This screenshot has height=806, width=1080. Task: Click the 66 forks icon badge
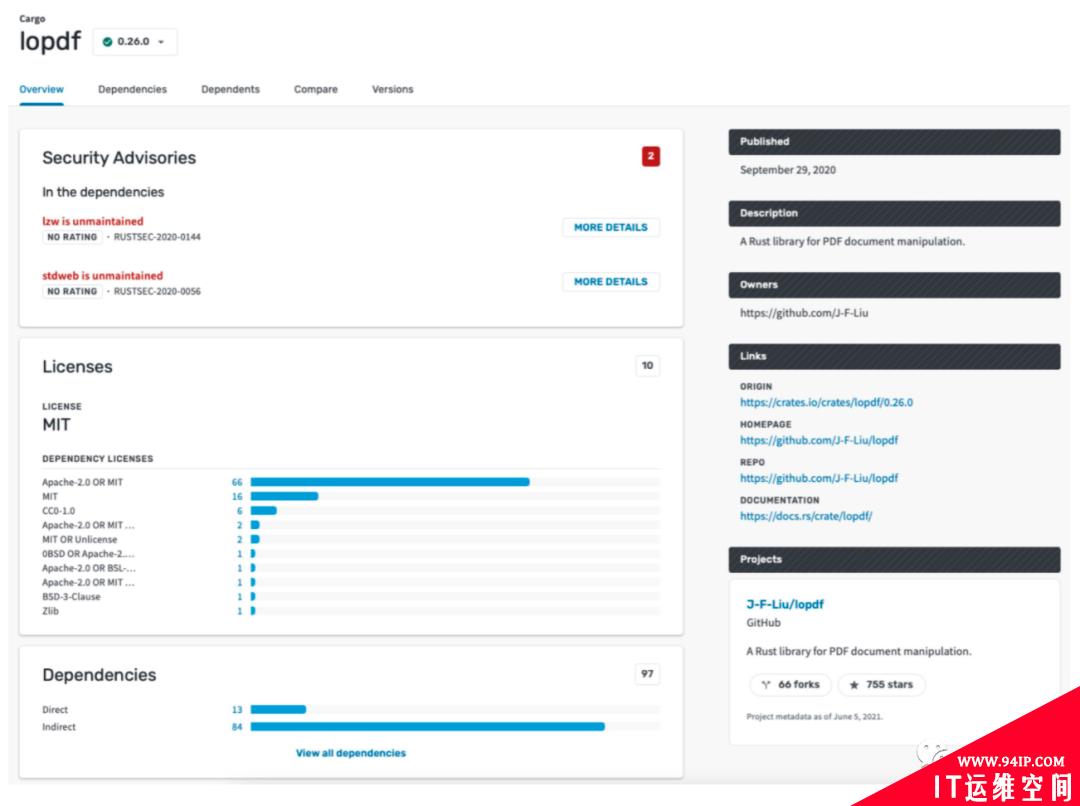[x=790, y=685]
